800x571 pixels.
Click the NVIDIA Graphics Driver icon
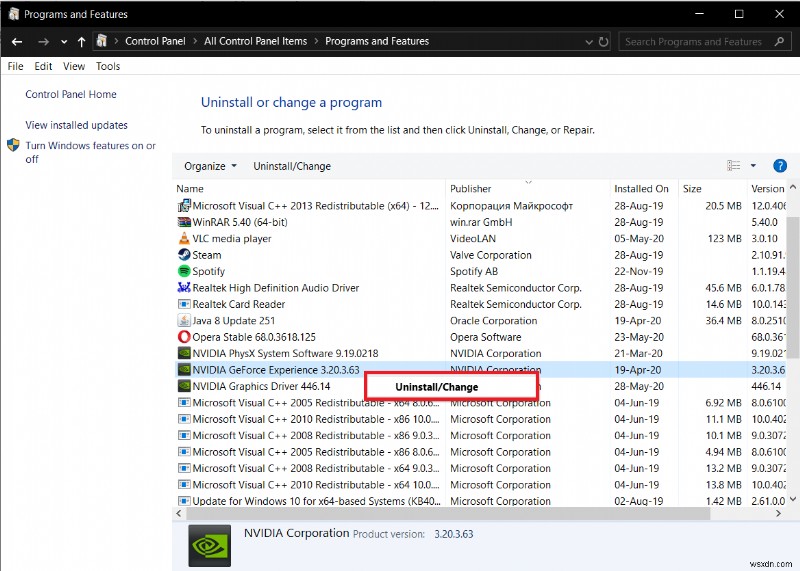[184, 386]
